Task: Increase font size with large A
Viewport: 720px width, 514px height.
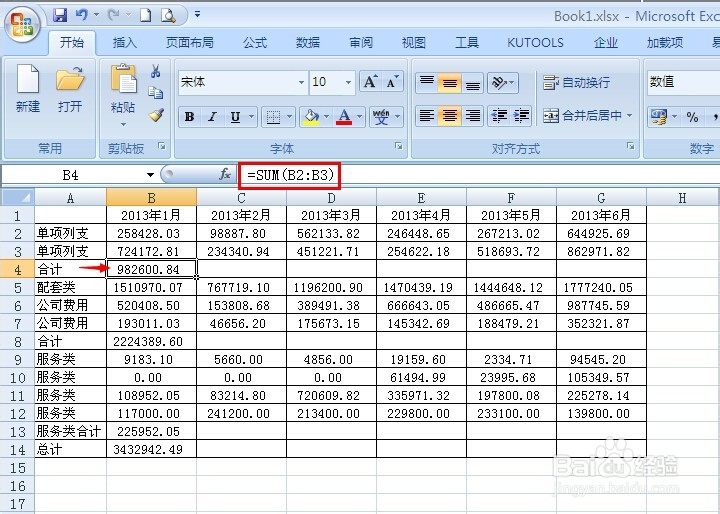Action: 371,82
